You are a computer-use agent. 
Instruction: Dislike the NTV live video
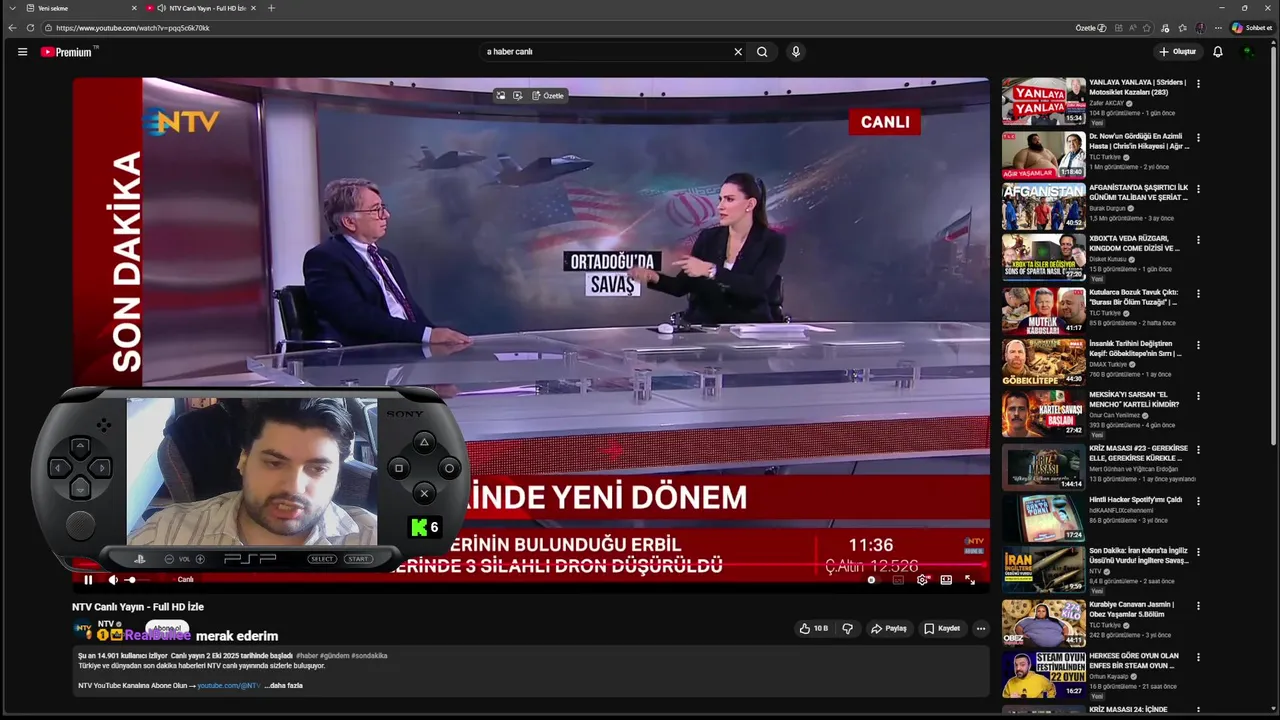847,628
